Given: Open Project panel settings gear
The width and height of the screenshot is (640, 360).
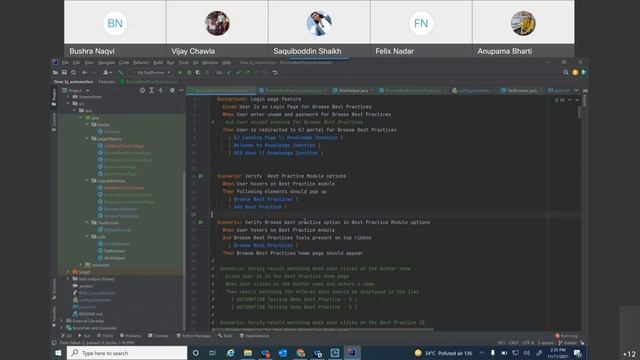Looking at the screenshot, I should pos(172,90).
